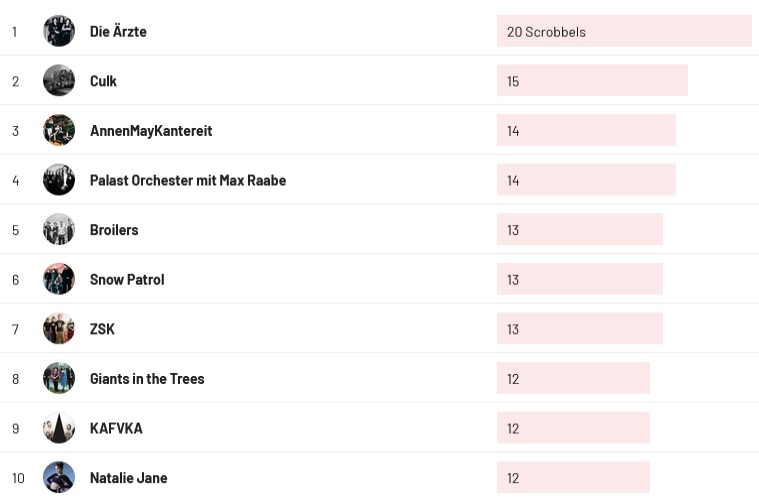Go to the Culk artist page
Image resolution: width=759 pixels, height=499 pixels.
coord(103,81)
